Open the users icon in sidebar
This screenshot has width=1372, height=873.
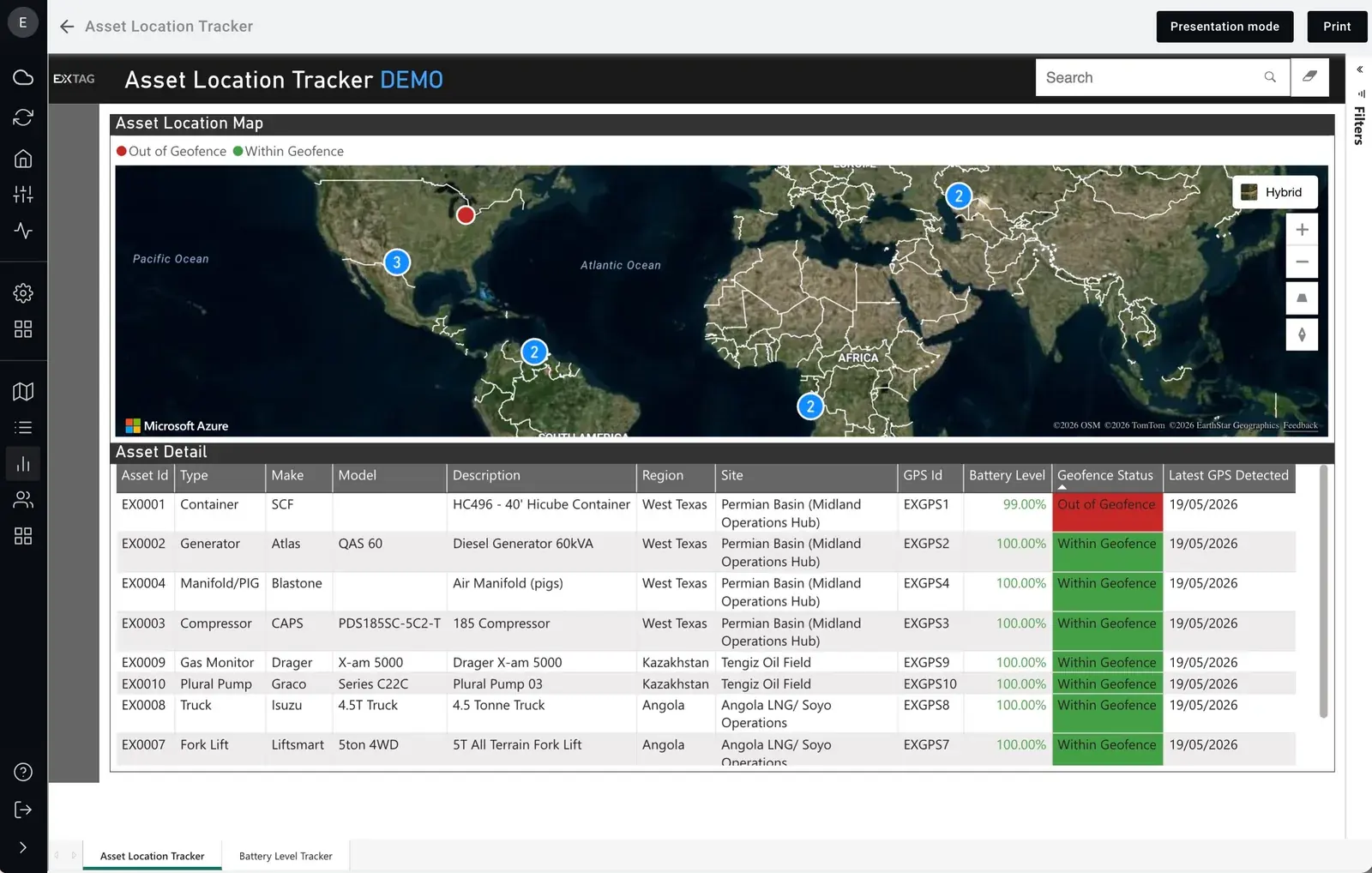[x=23, y=499]
